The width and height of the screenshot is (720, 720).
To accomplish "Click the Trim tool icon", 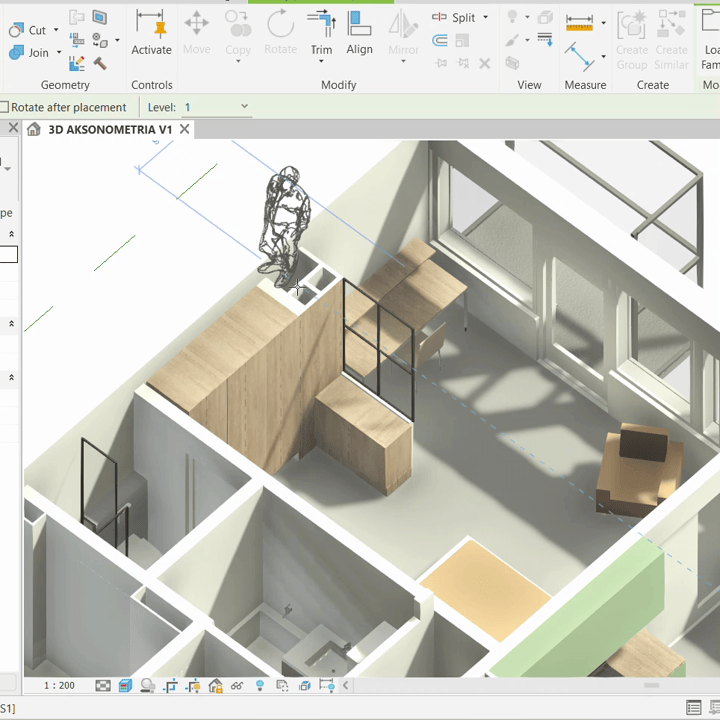I will click(x=321, y=25).
